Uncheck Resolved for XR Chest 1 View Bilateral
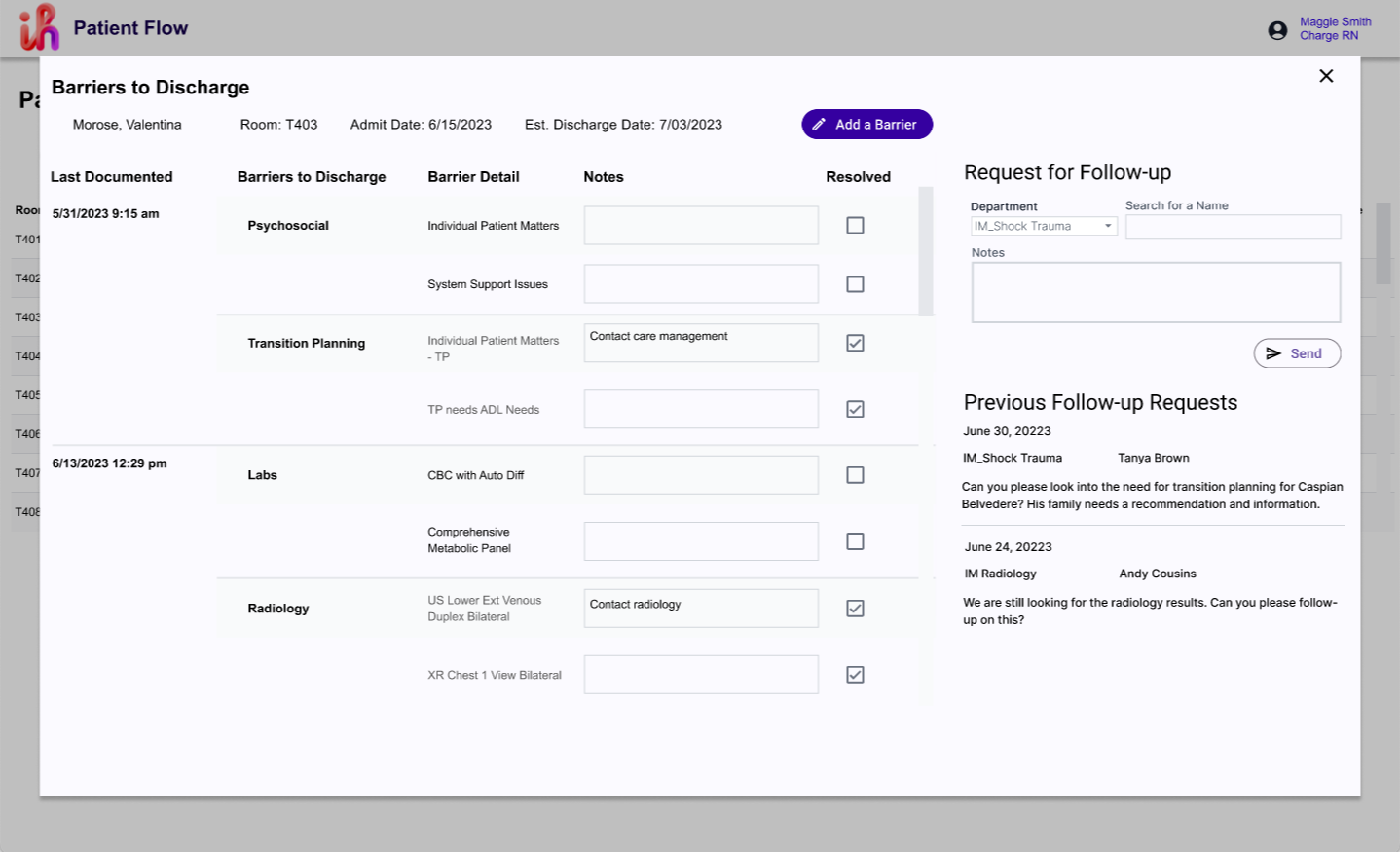This screenshot has height=852, width=1400. pyautogui.click(x=855, y=674)
